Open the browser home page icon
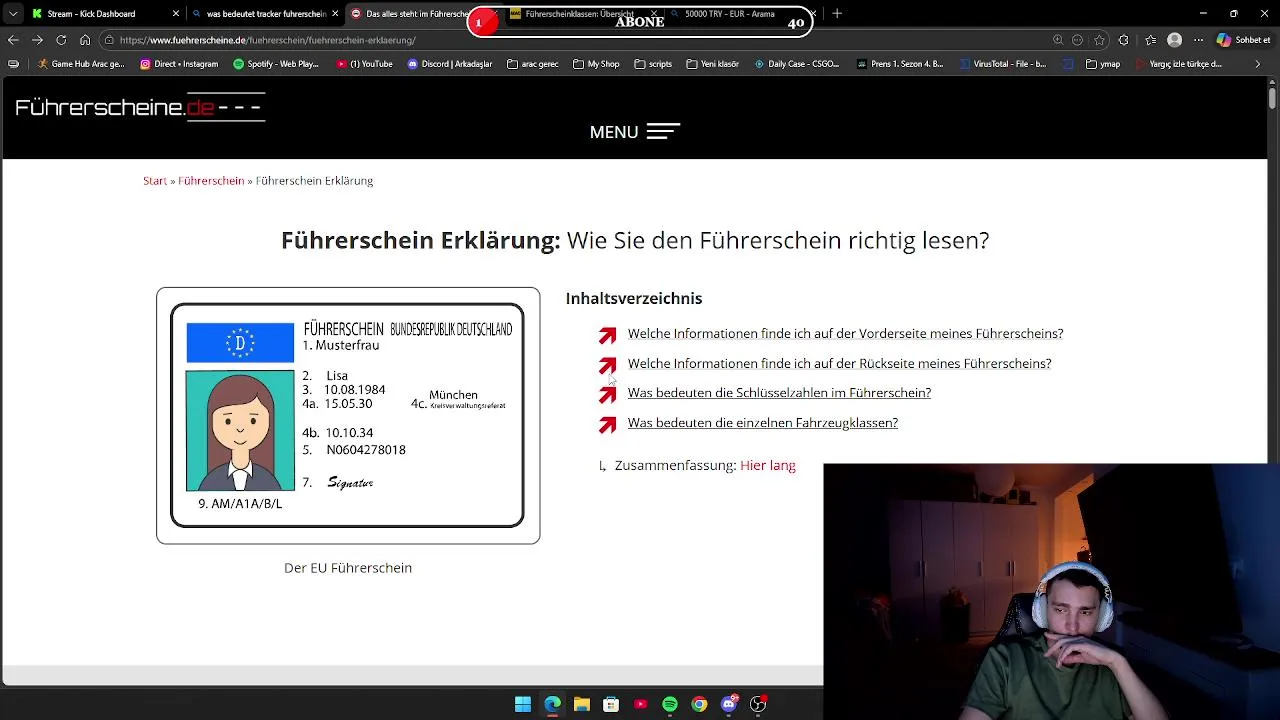 click(85, 40)
